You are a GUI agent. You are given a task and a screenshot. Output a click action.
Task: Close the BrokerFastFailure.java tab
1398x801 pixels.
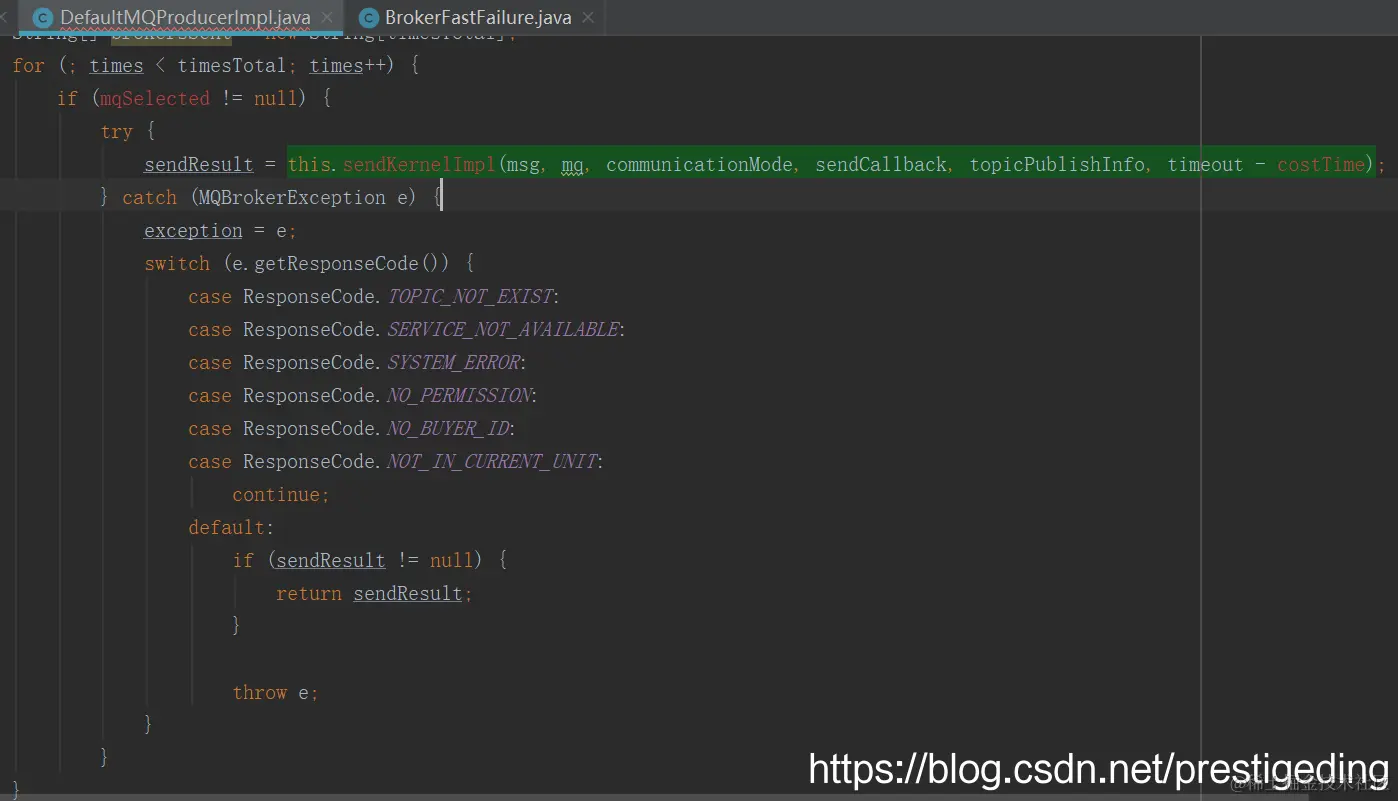tap(588, 17)
